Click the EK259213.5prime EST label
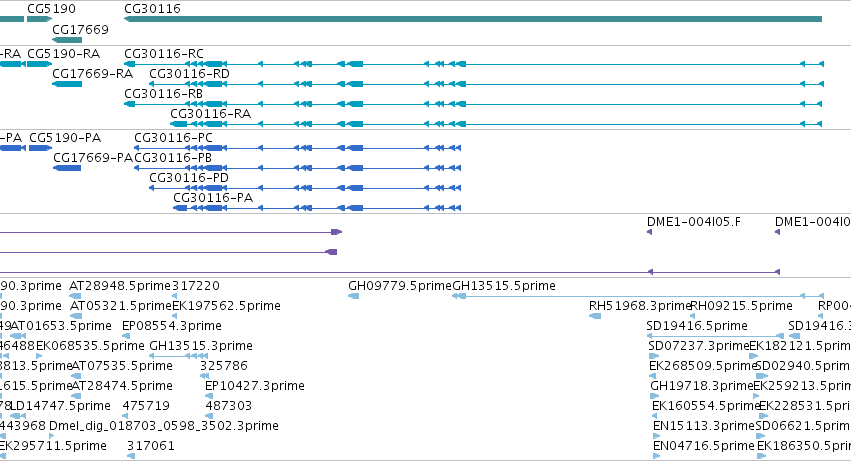 802,386
